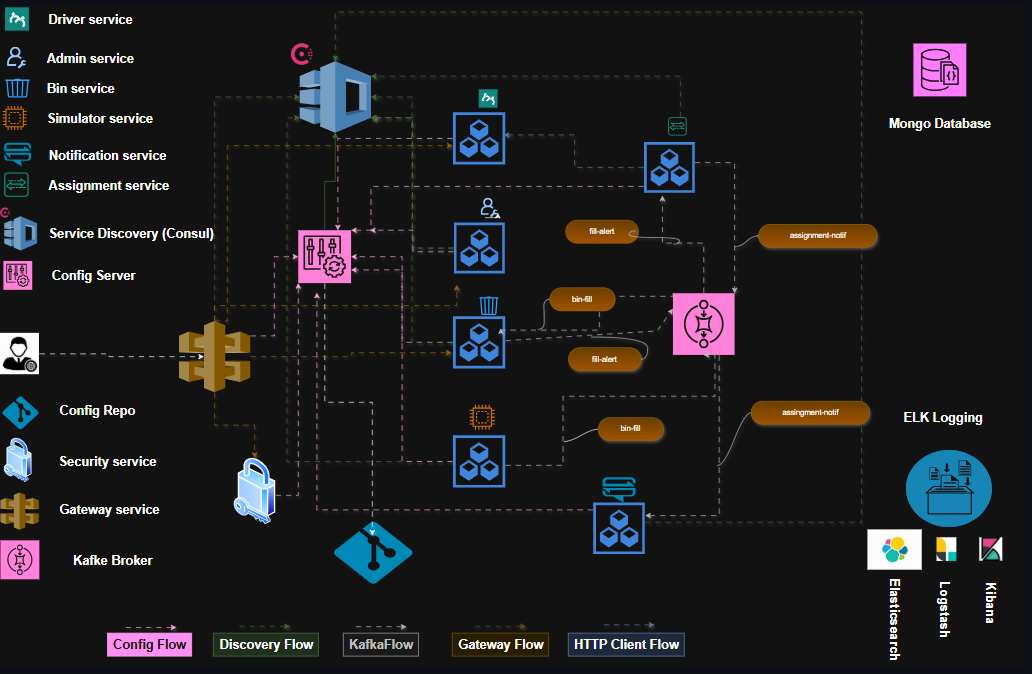Select the Gateway Flow legend box
The width and height of the screenshot is (1032, 674).
500,644
